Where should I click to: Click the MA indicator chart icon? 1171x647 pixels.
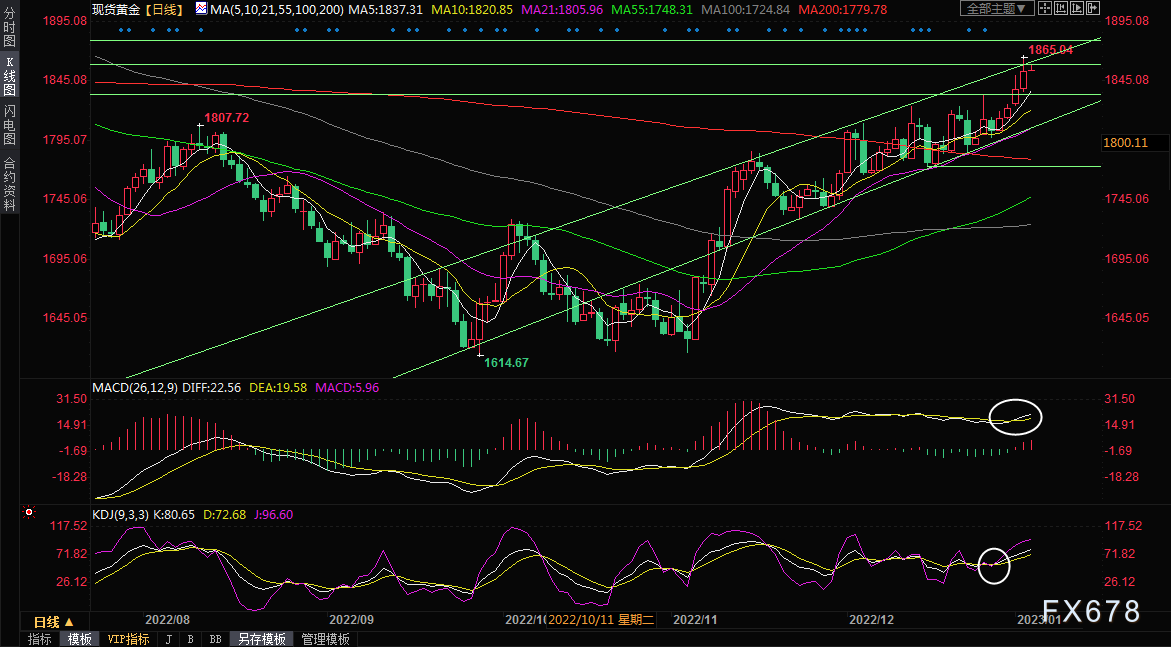pos(202,9)
